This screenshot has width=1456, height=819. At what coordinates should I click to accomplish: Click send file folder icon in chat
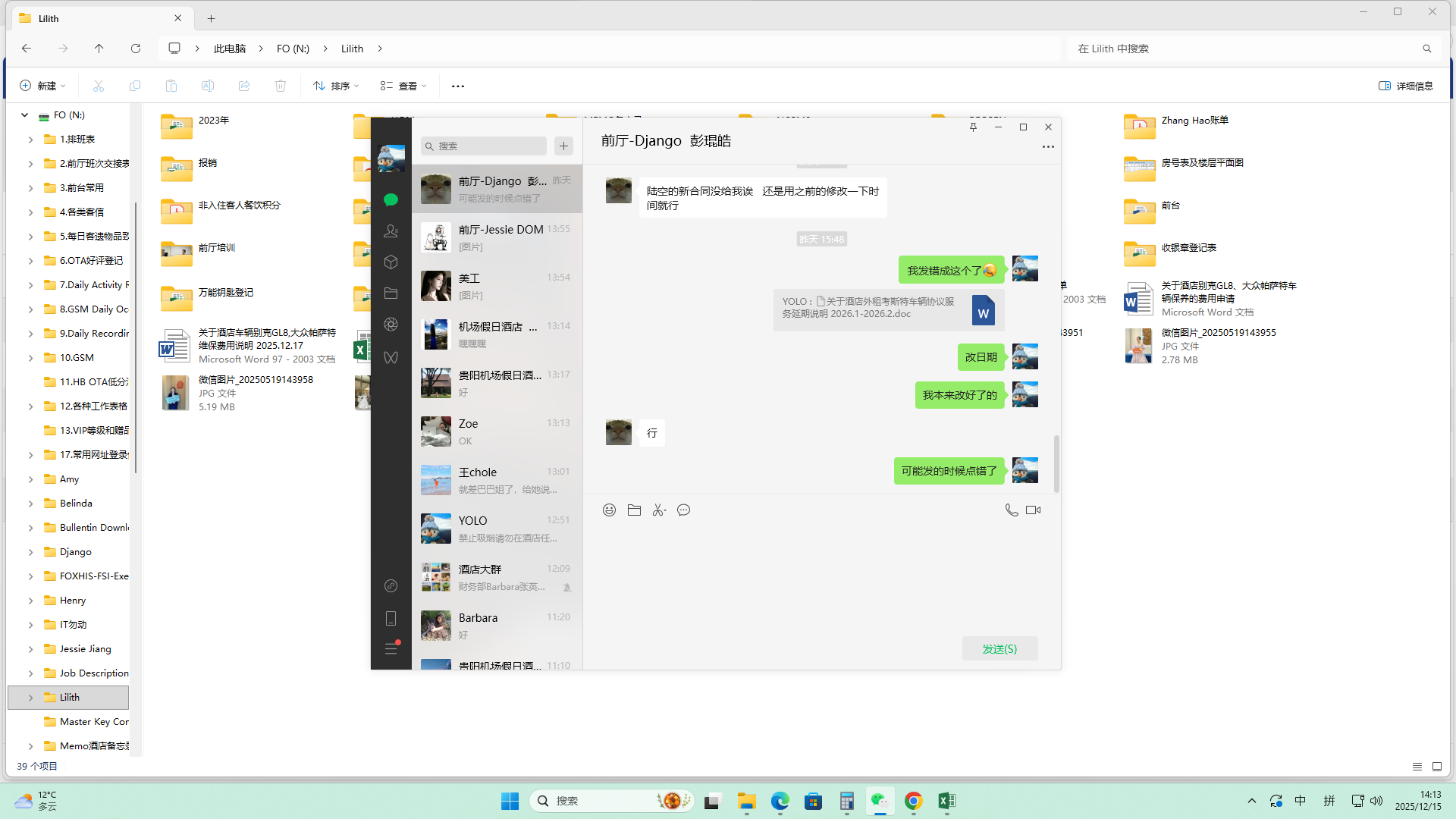tap(634, 510)
